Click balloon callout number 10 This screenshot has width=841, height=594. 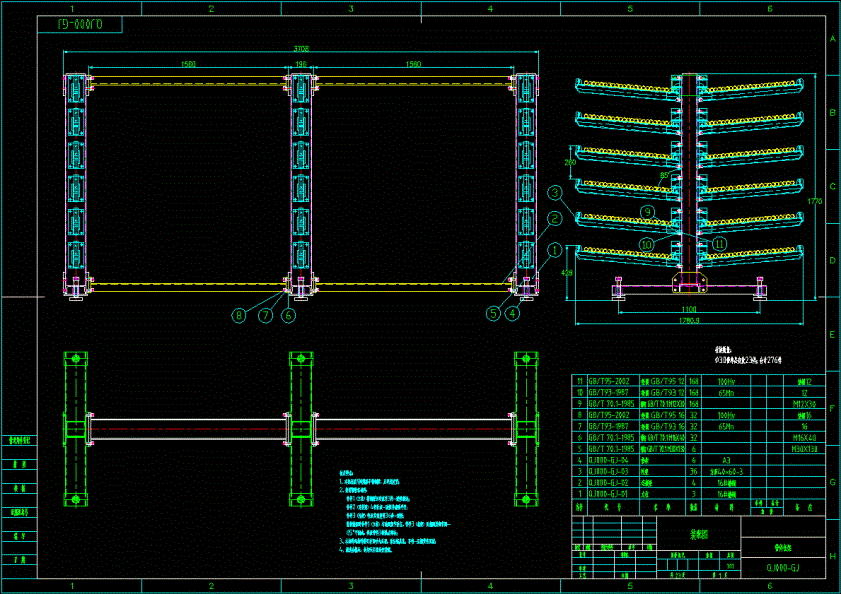tap(647, 245)
